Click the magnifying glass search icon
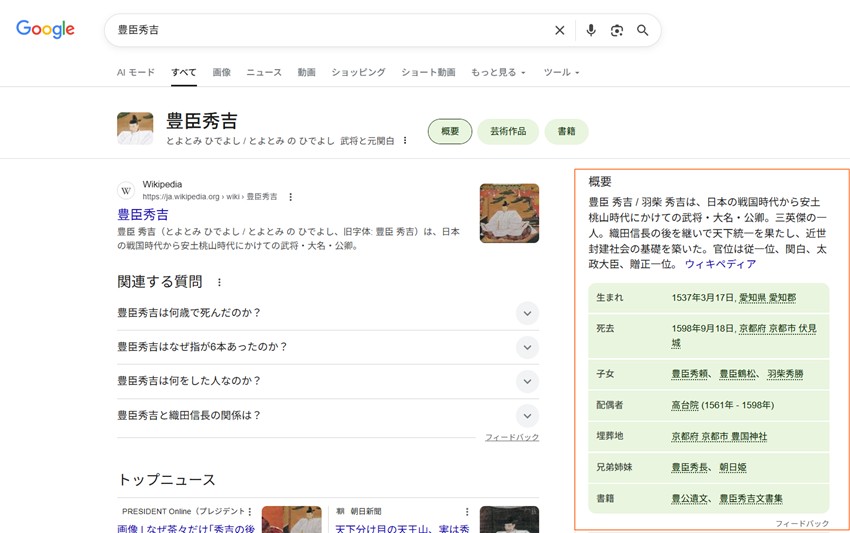 click(x=642, y=30)
